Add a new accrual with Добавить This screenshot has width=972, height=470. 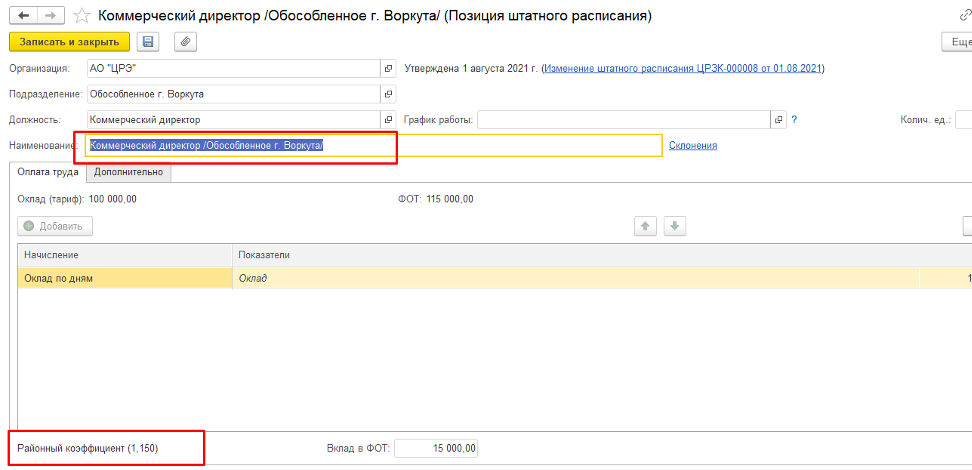[55, 226]
